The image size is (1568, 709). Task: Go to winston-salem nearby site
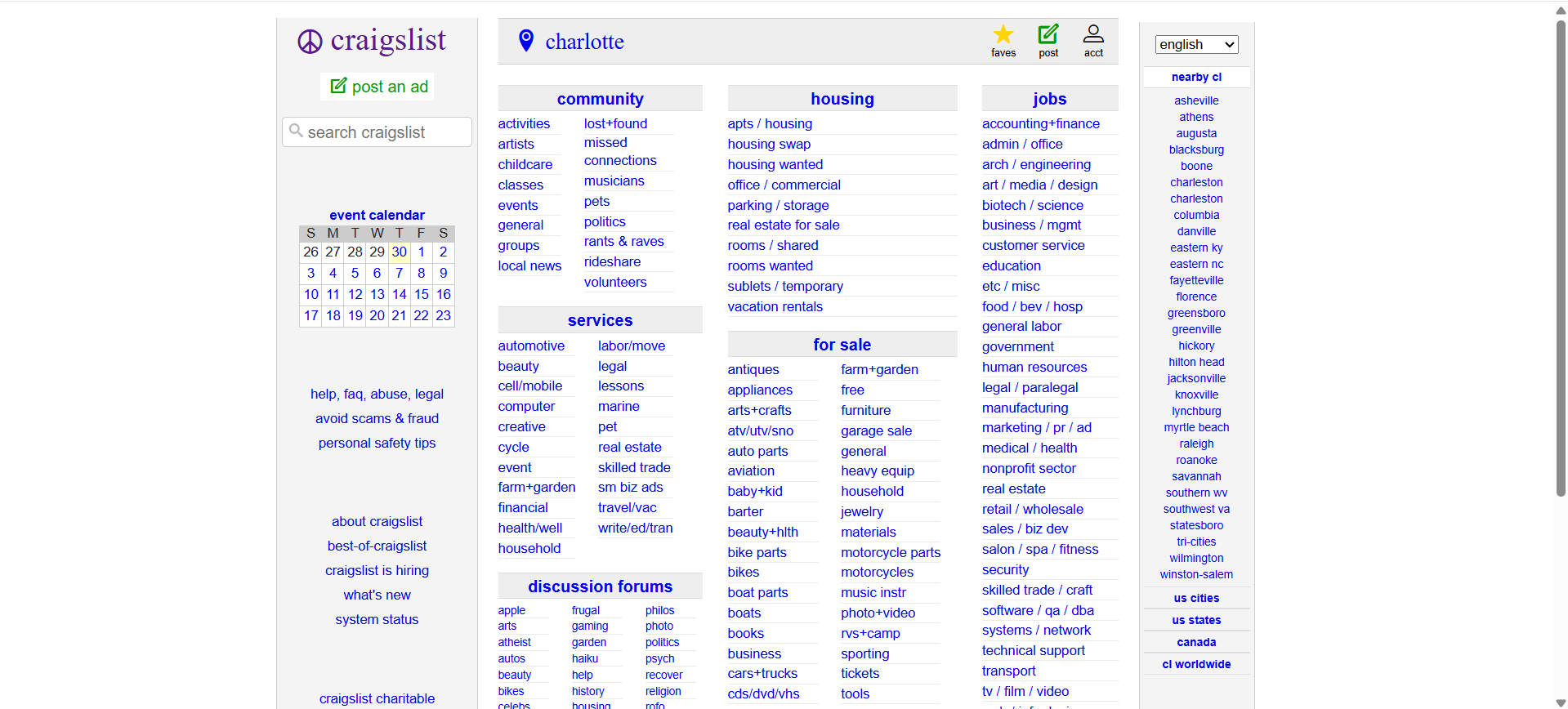pyautogui.click(x=1196, y=574)
